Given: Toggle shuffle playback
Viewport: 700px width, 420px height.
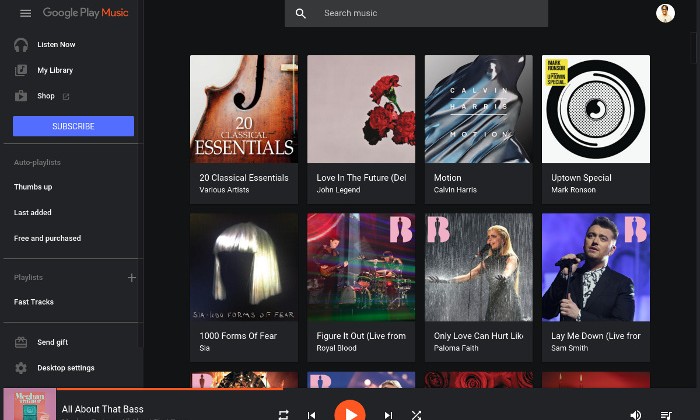Looking at the screenshot, I should (416, 415).
